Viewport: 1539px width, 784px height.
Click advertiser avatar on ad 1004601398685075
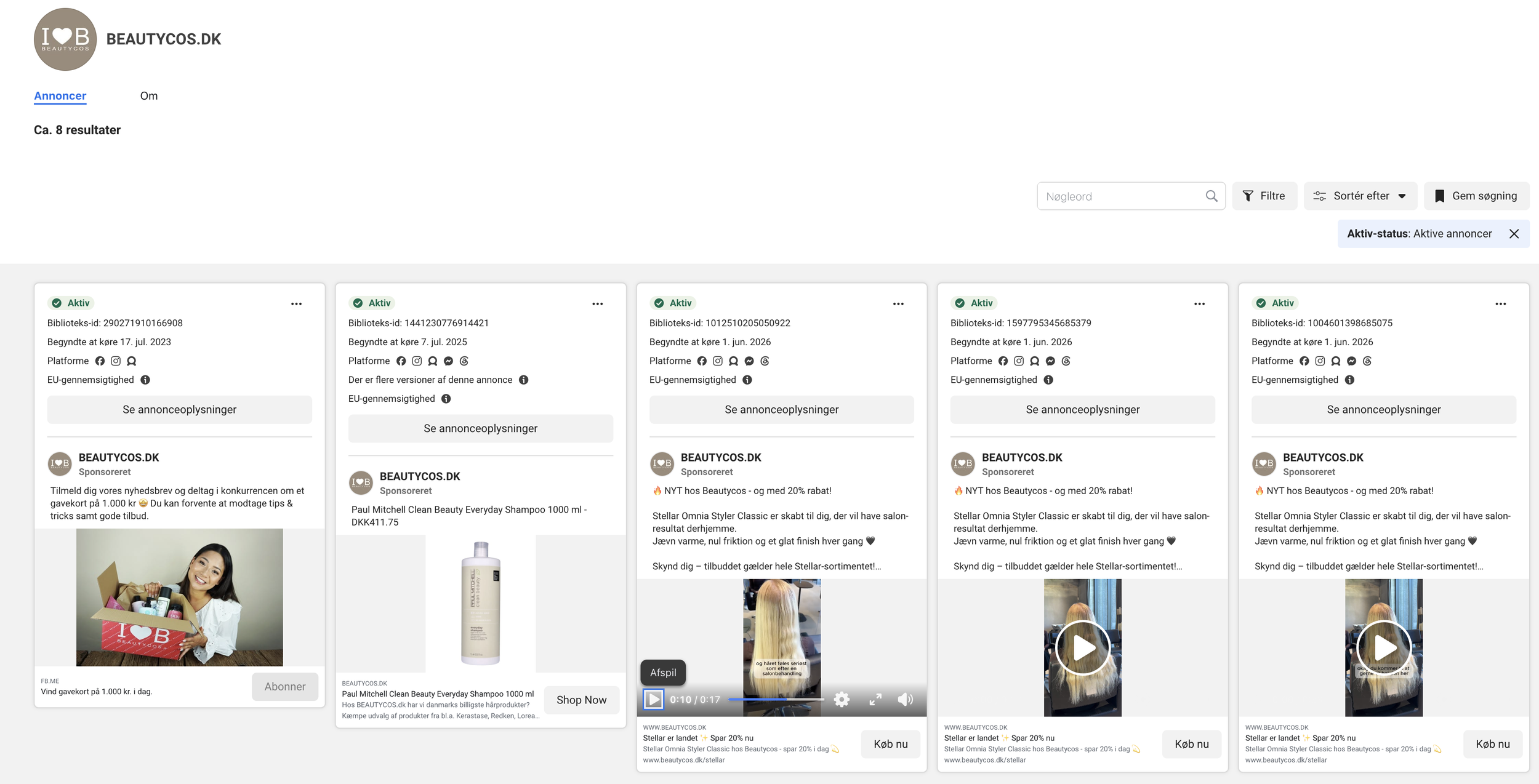(1264, 464)
